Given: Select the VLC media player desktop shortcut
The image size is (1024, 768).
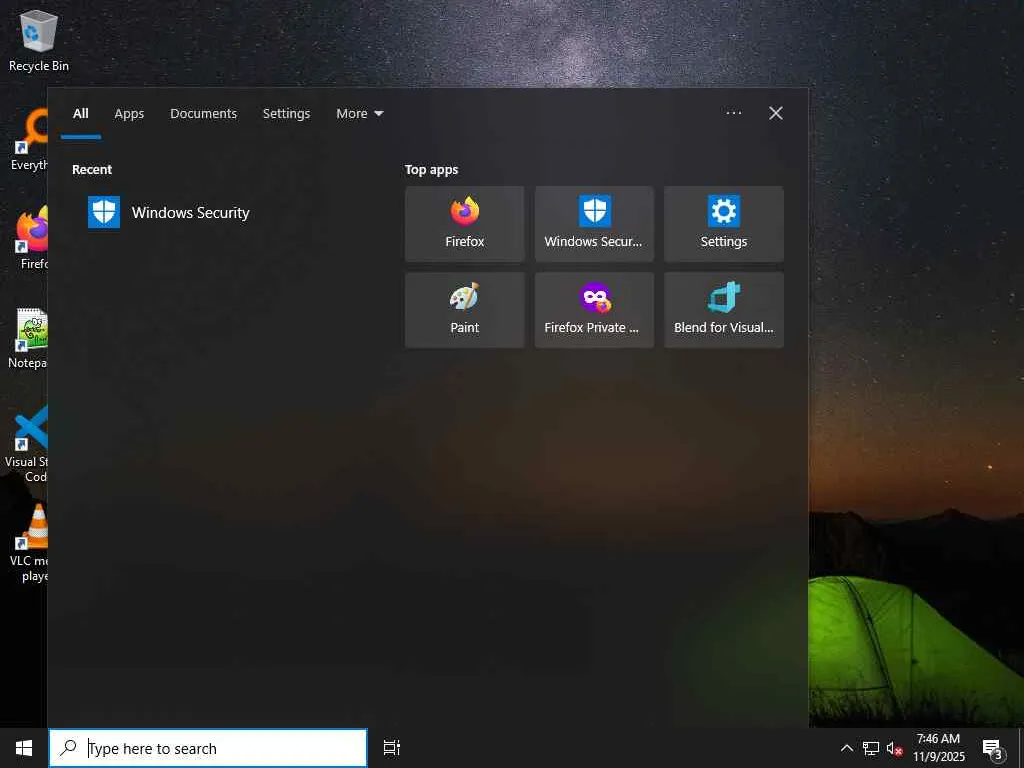Looking at the screenshot, I should [x=30, y=543].
